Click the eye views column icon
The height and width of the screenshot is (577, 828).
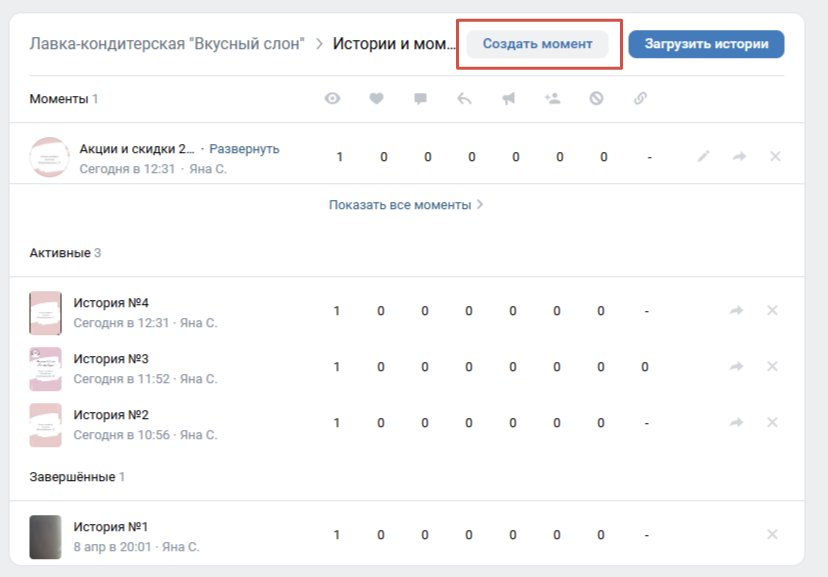point(332,98)
